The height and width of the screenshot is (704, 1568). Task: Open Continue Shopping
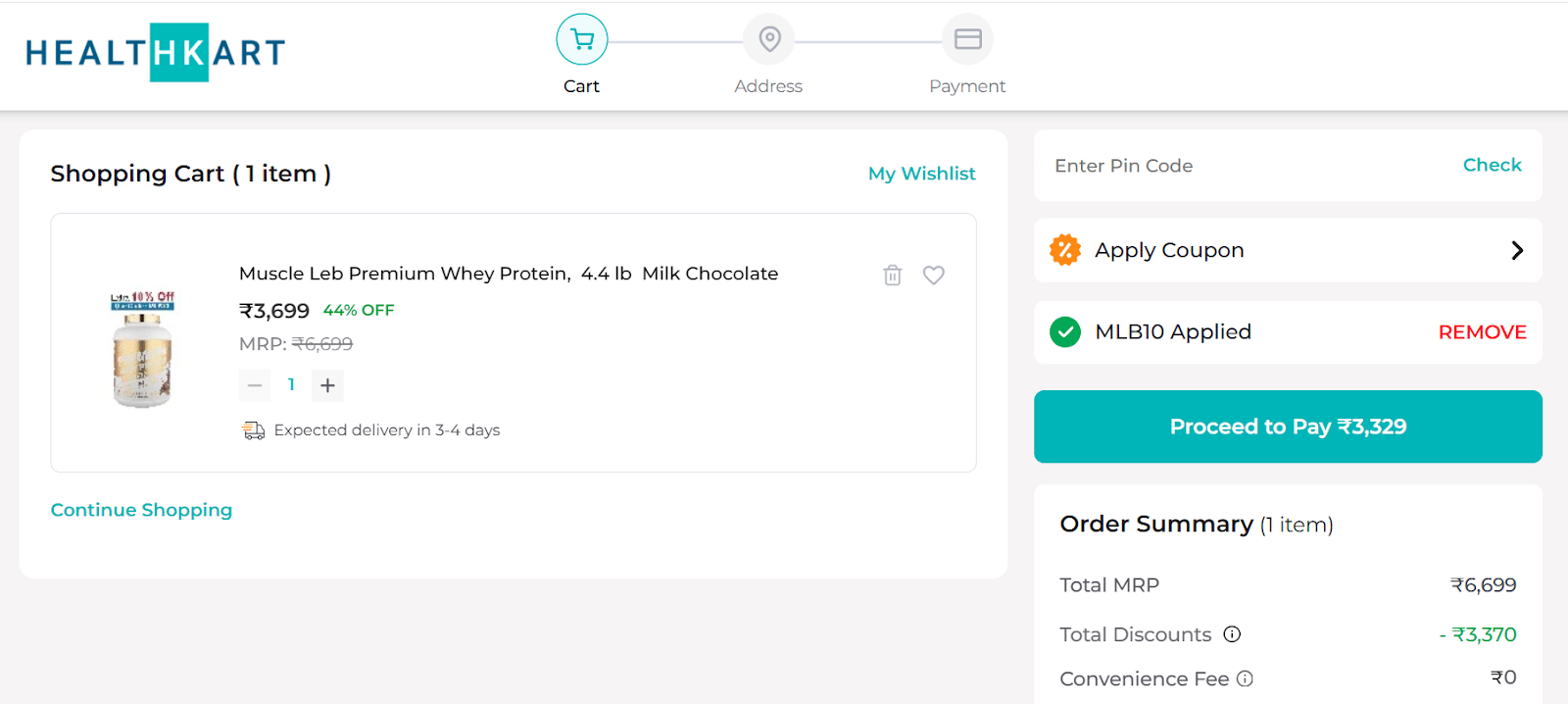tap(141, 510)
